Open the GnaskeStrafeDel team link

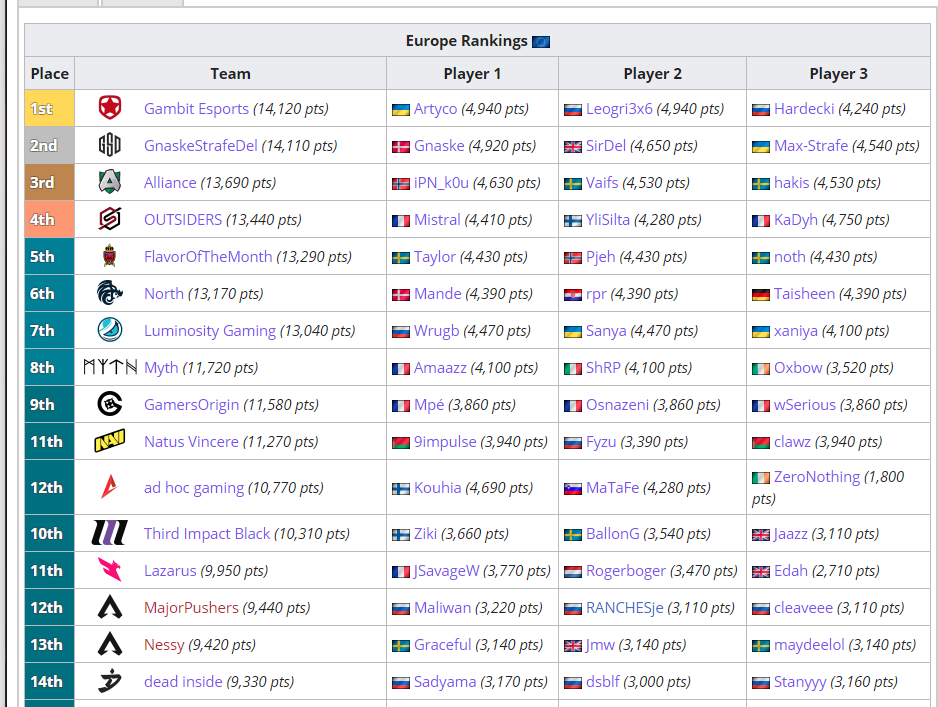click(x=201, y=145)
